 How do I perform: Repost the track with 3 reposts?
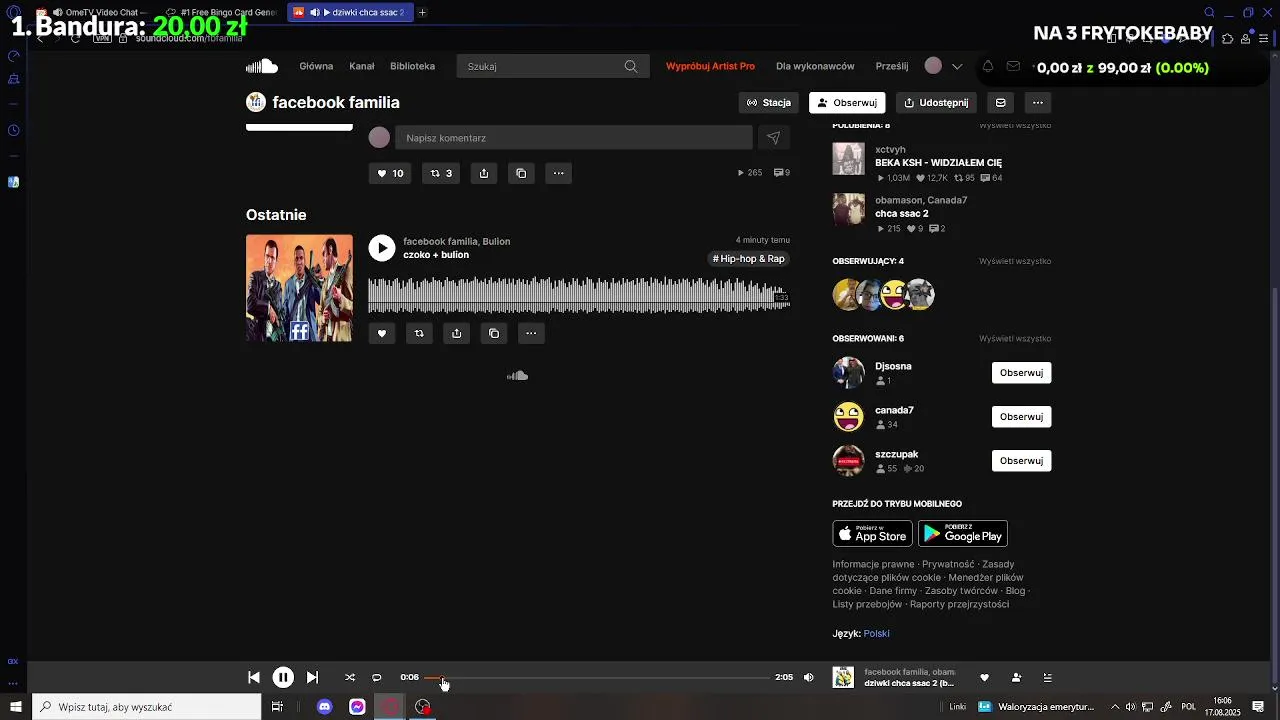(x=441, y=173)
